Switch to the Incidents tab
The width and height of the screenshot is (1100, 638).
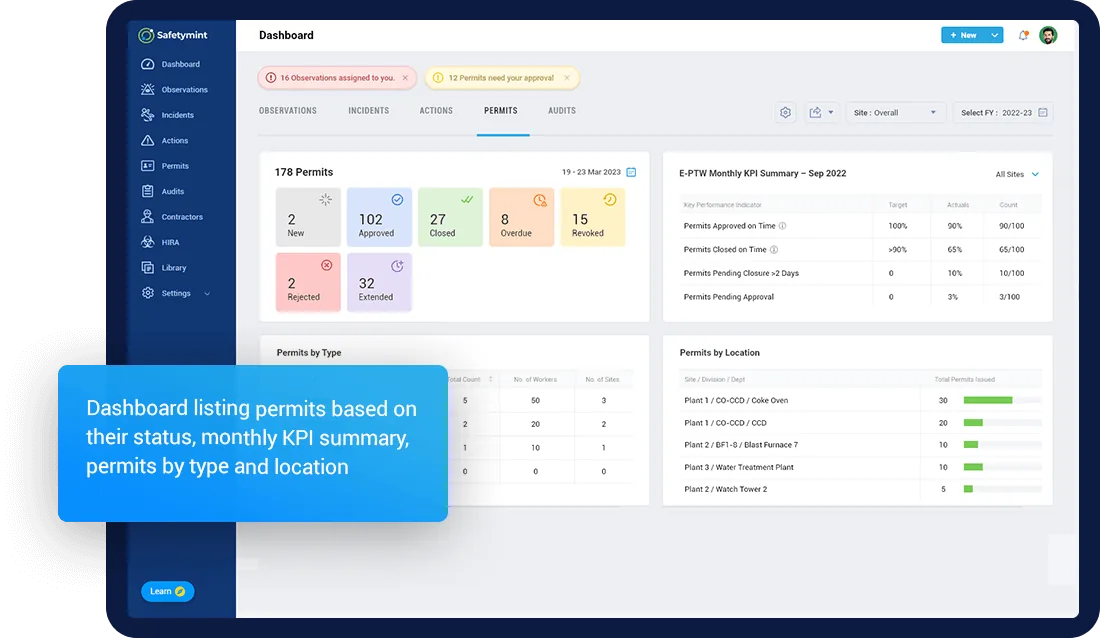pyautogui.click(x=368, y=111)
